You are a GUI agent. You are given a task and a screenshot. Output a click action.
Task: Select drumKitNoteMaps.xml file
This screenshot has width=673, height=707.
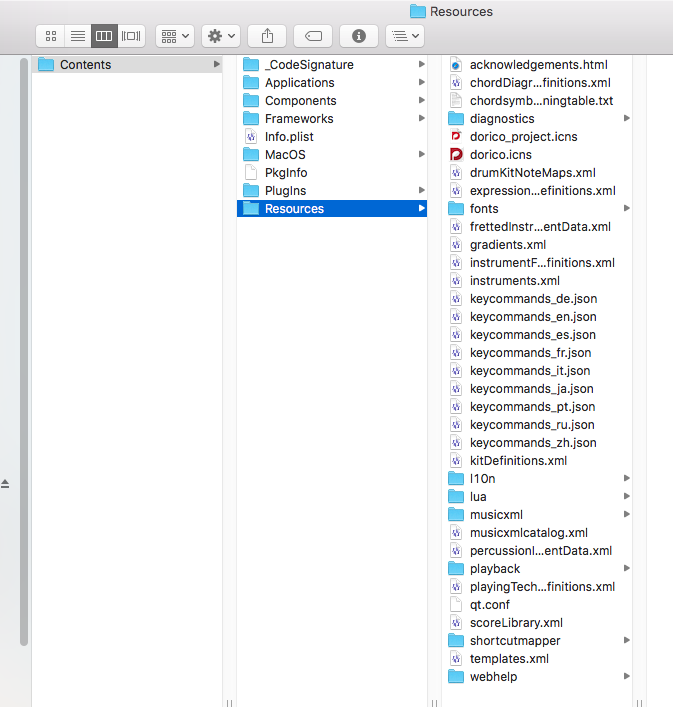point(536,173)
